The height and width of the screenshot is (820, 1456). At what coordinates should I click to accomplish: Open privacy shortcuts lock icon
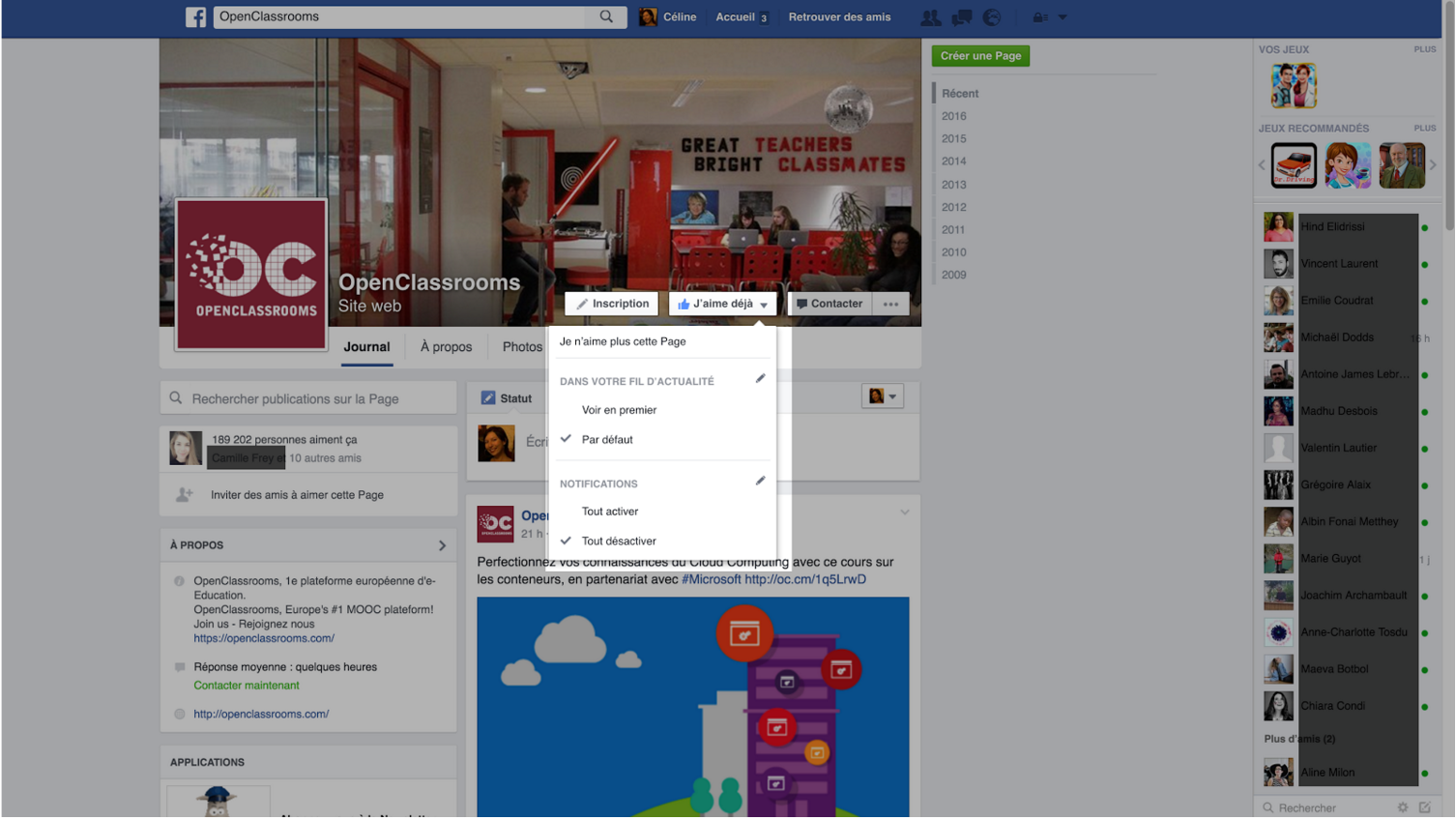point(1040,17)
